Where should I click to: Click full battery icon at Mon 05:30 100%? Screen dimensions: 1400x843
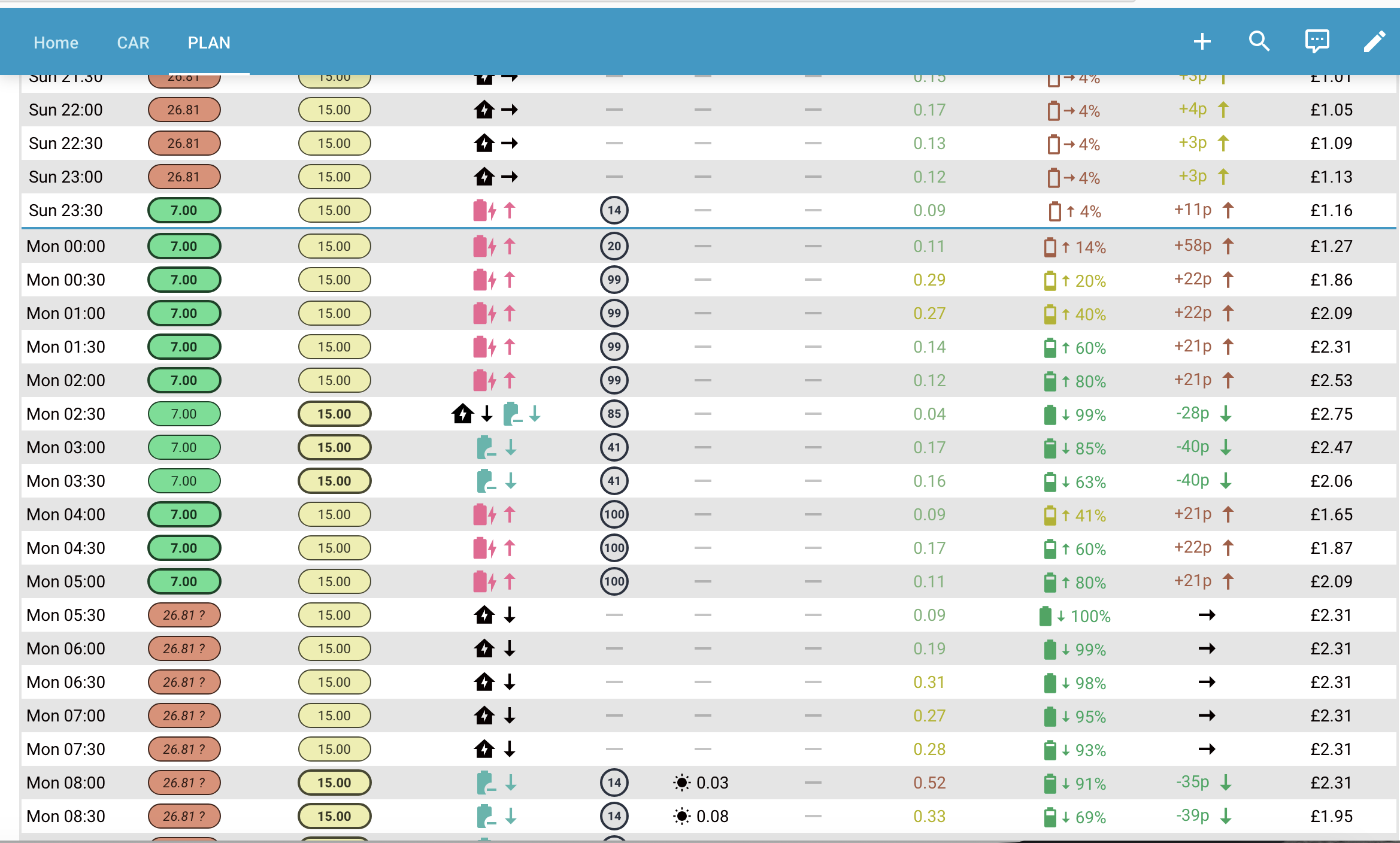1046,615
